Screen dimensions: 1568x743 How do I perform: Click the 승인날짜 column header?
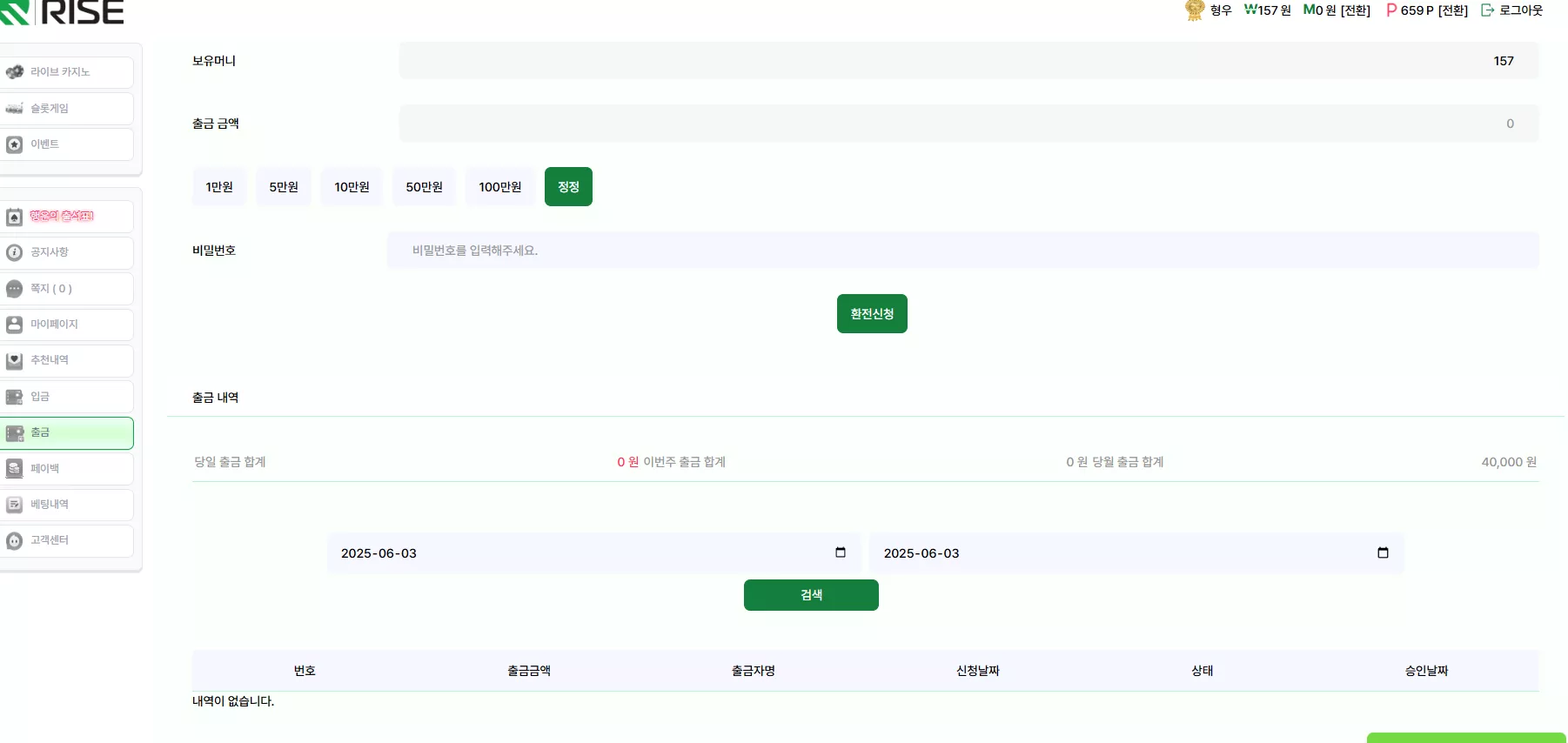pos(1427,671)
